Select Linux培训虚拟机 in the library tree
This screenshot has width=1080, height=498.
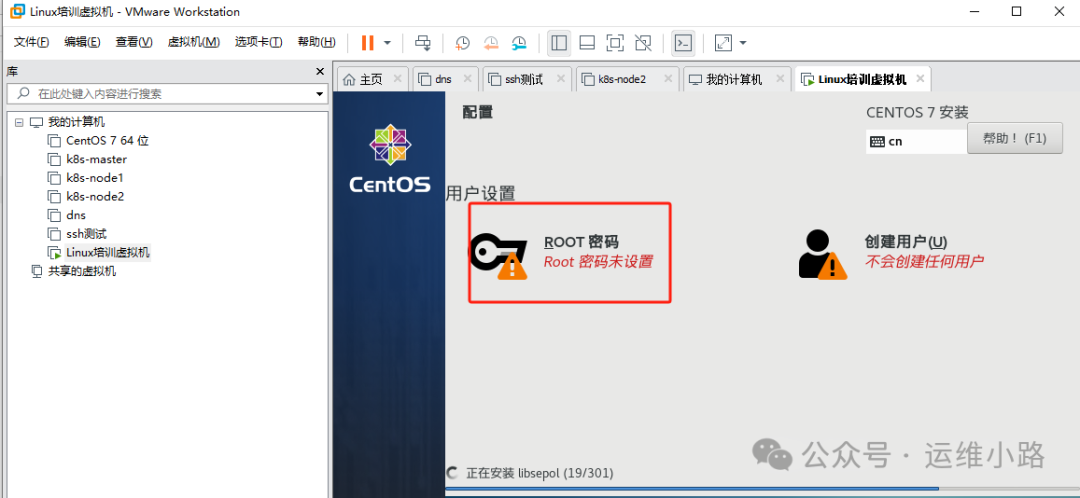pos(107,252)
